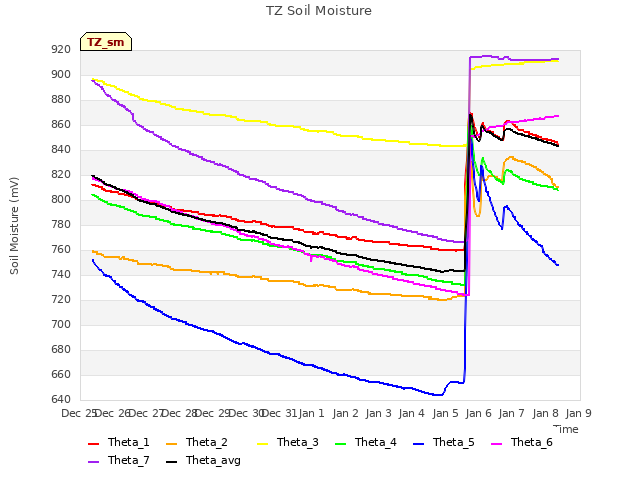Viewport: 640px width, 480px height.
Task: Click the 640 y-axis tick label
Action: click(61, 399)
